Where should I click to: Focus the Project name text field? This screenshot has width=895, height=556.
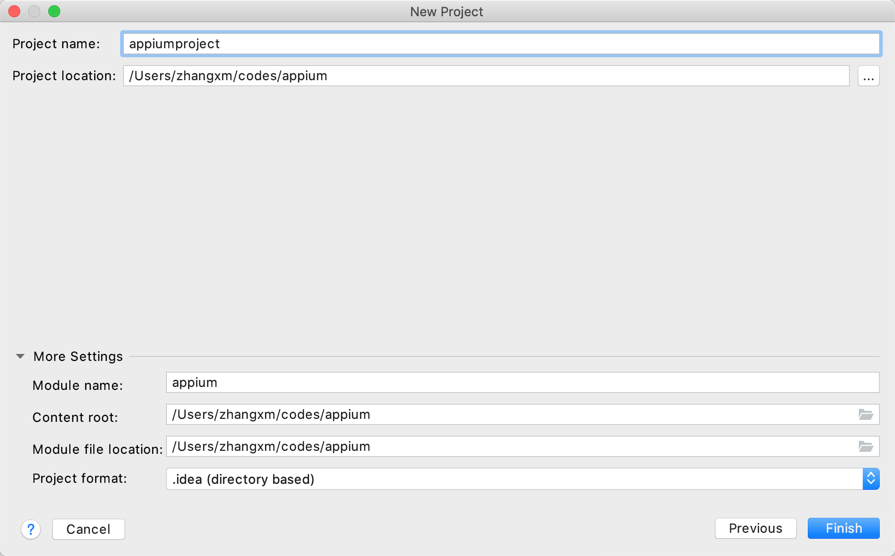500,44
